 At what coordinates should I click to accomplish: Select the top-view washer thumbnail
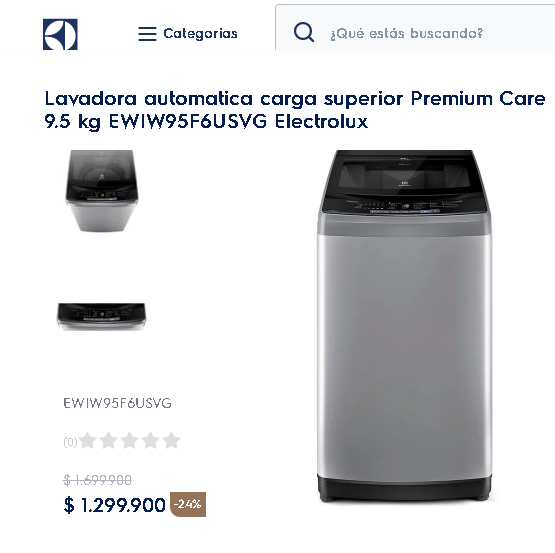coord(102,191)
